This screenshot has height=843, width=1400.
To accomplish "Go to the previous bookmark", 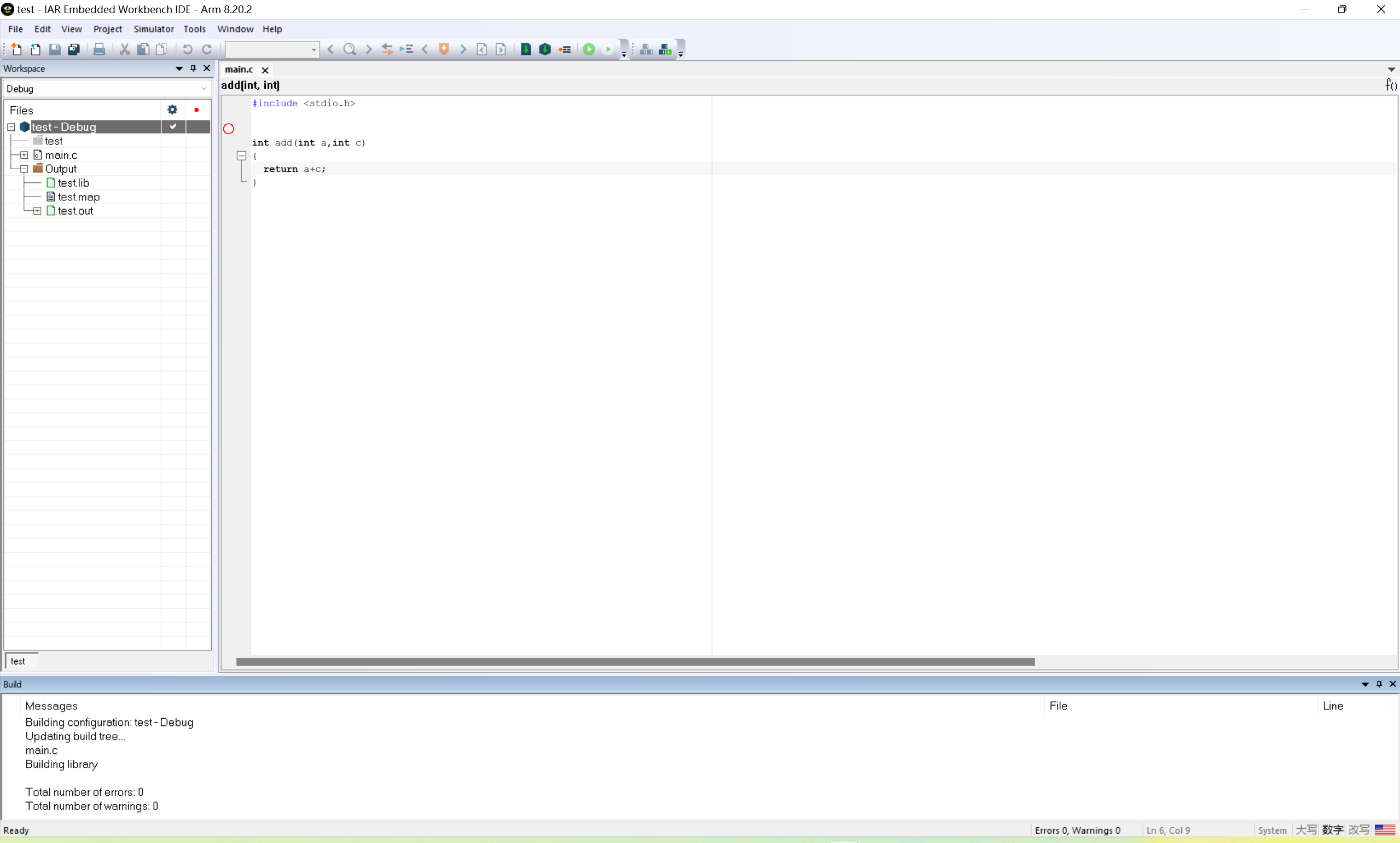I will click(425, 49).
